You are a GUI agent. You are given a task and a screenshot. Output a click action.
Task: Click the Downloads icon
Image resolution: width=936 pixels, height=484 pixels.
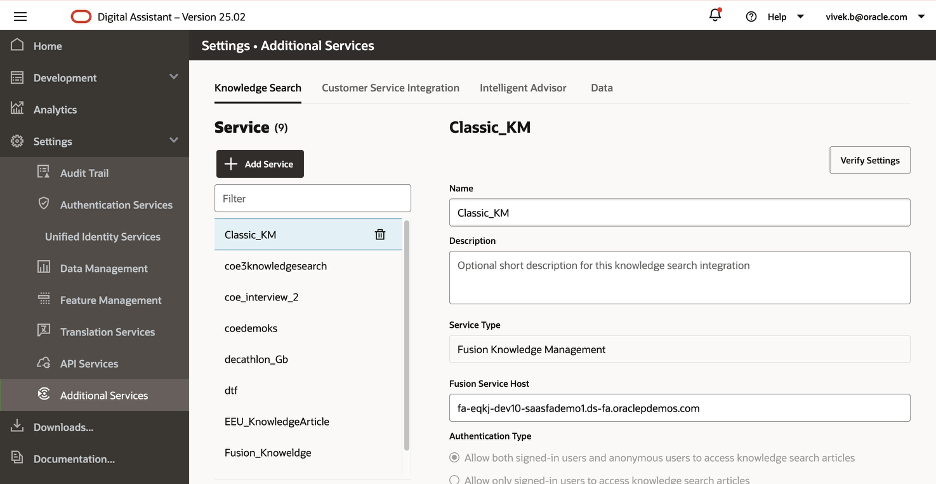(17, 426)
